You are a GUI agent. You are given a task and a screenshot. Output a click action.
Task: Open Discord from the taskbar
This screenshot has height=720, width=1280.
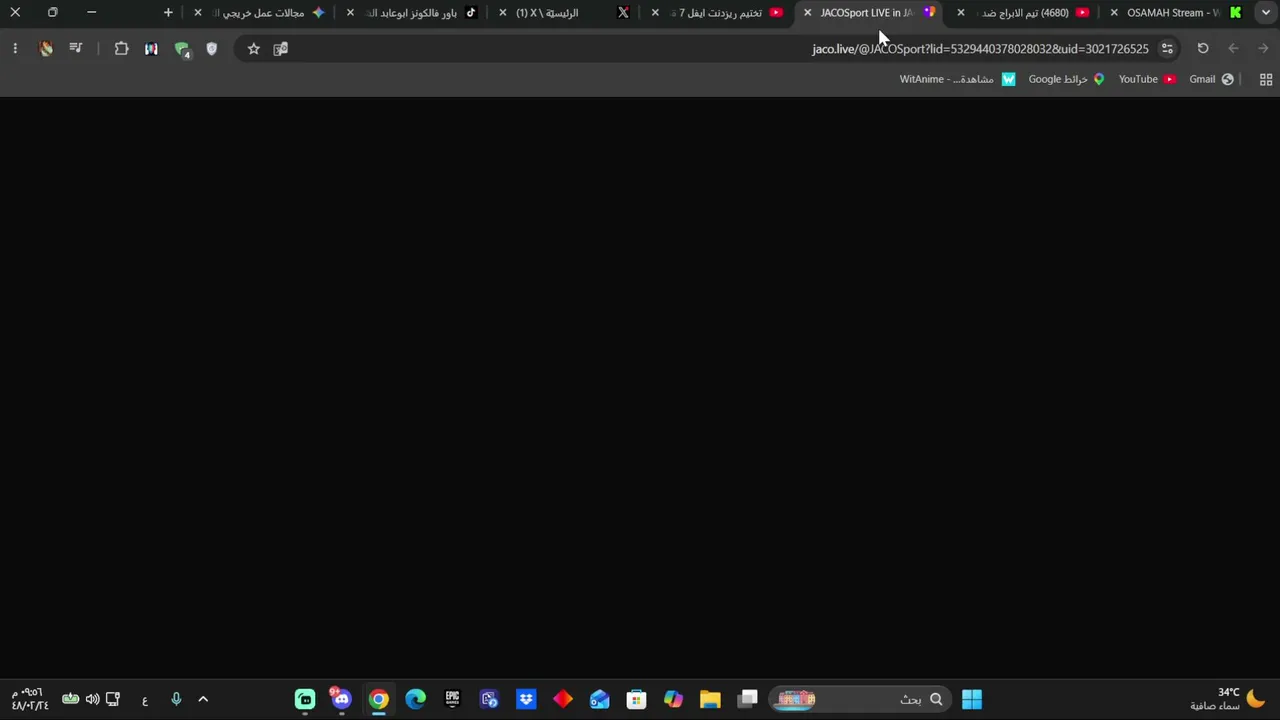click(342, 699)
